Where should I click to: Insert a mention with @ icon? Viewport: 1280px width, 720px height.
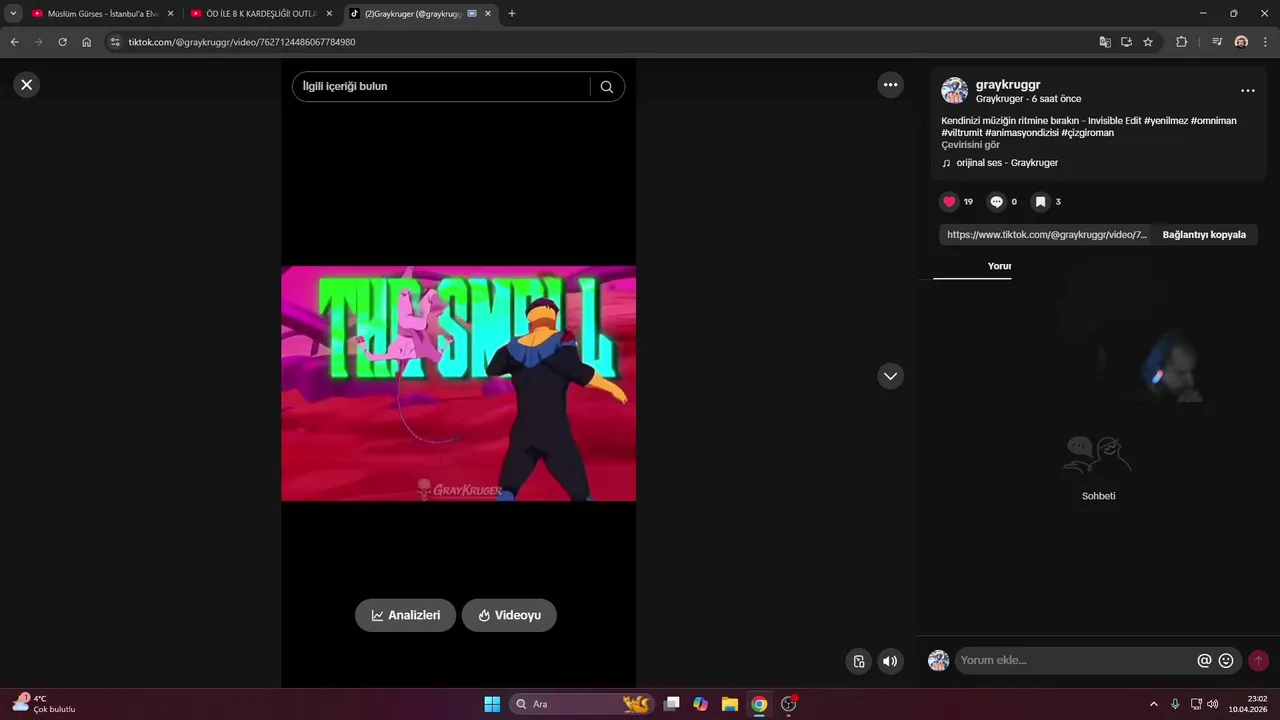pos(1204,661)
